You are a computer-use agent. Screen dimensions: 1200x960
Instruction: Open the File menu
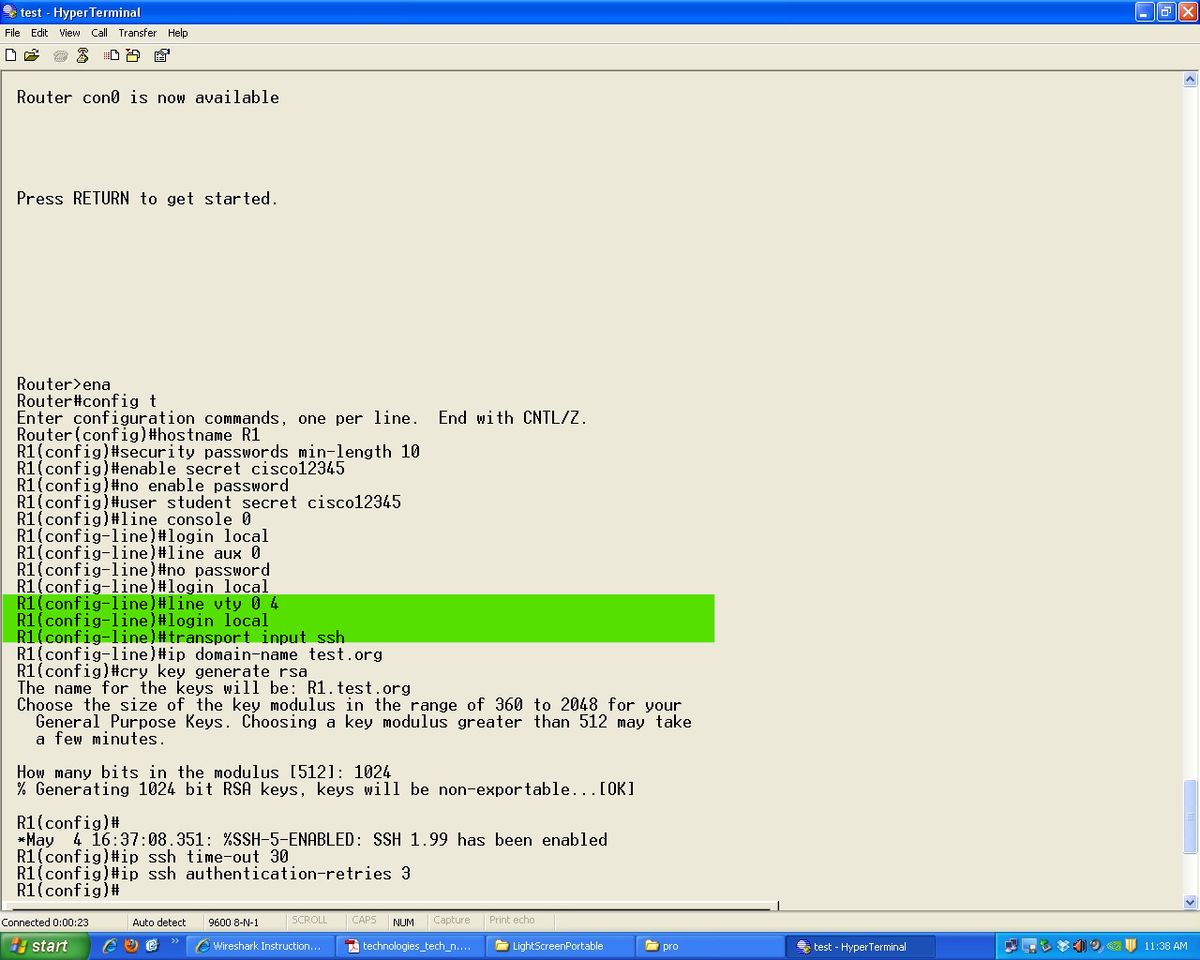[x=12, y=33]
